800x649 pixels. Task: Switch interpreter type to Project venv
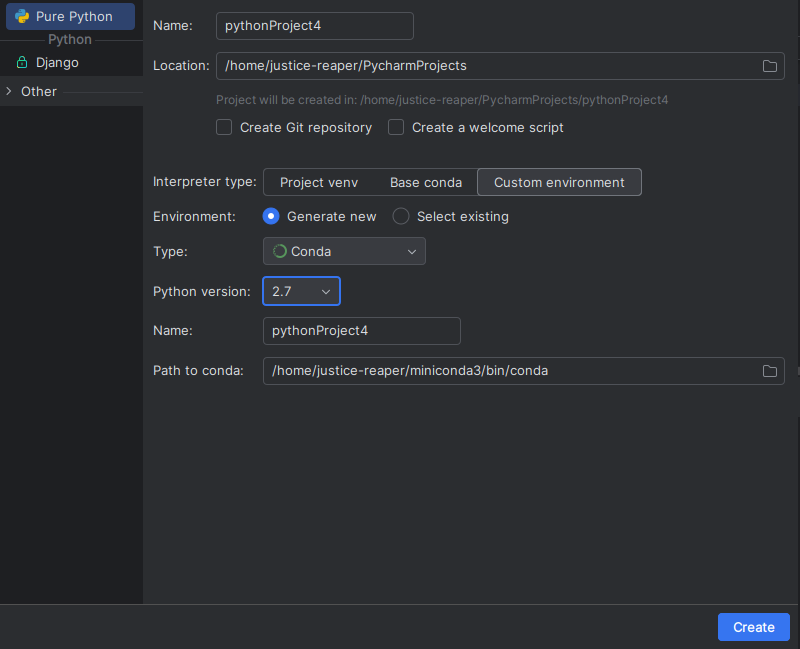click(319, 182)
